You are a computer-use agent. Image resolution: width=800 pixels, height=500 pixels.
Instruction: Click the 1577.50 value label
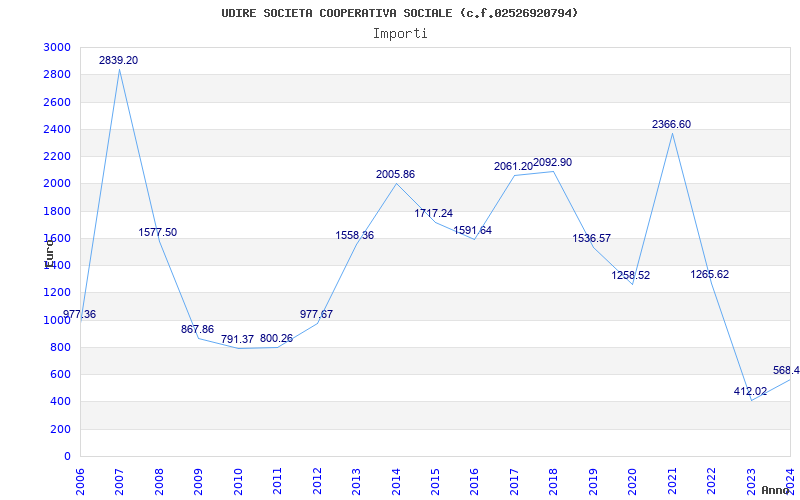tap(158, 232)
